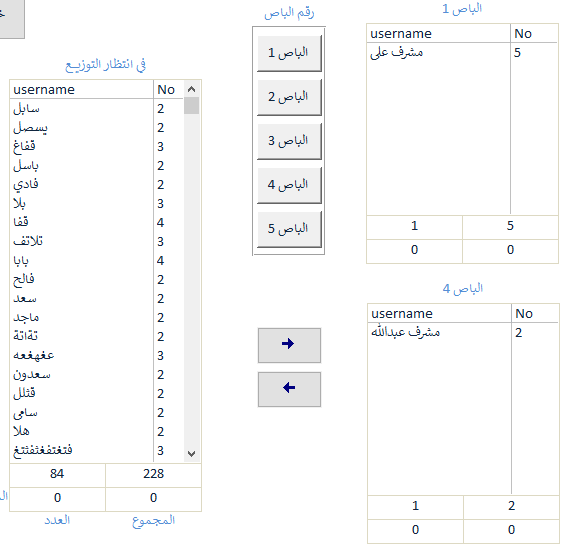
Task: Click the total field showing 228
Action: click(154, 474)
